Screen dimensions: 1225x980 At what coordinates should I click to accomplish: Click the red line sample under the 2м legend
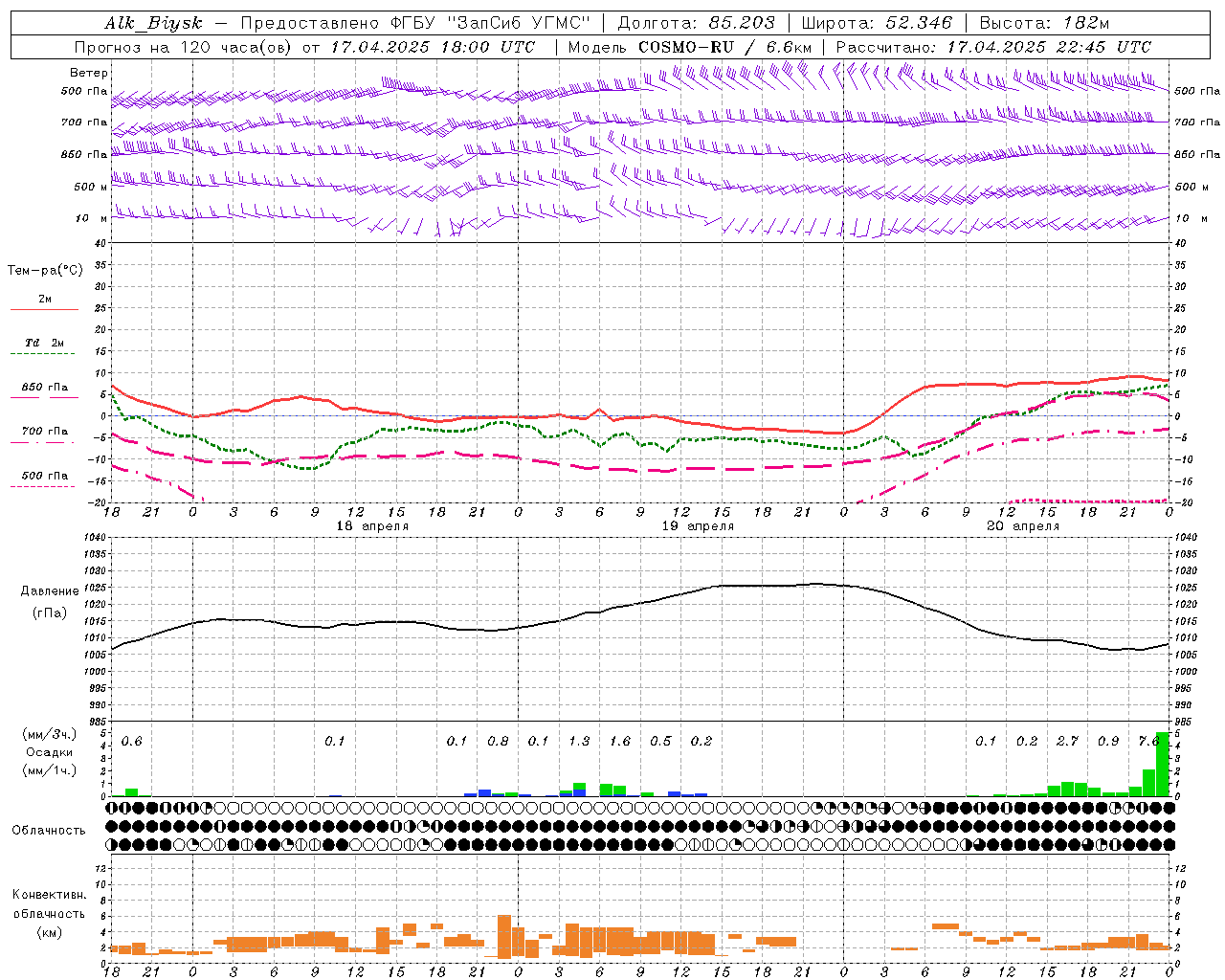tap(44, 309)
